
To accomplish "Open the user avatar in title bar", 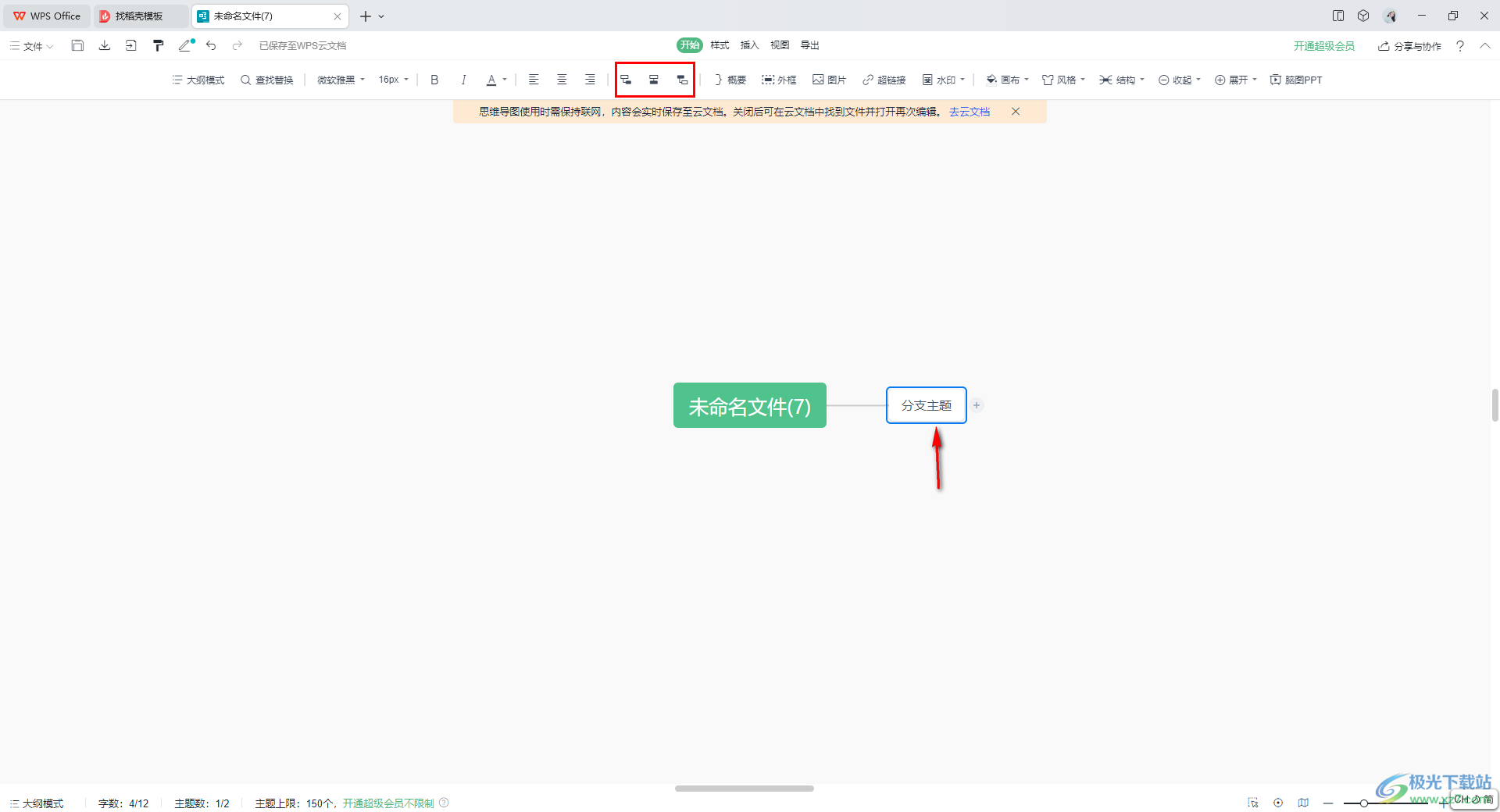I will pos(1391,16).
